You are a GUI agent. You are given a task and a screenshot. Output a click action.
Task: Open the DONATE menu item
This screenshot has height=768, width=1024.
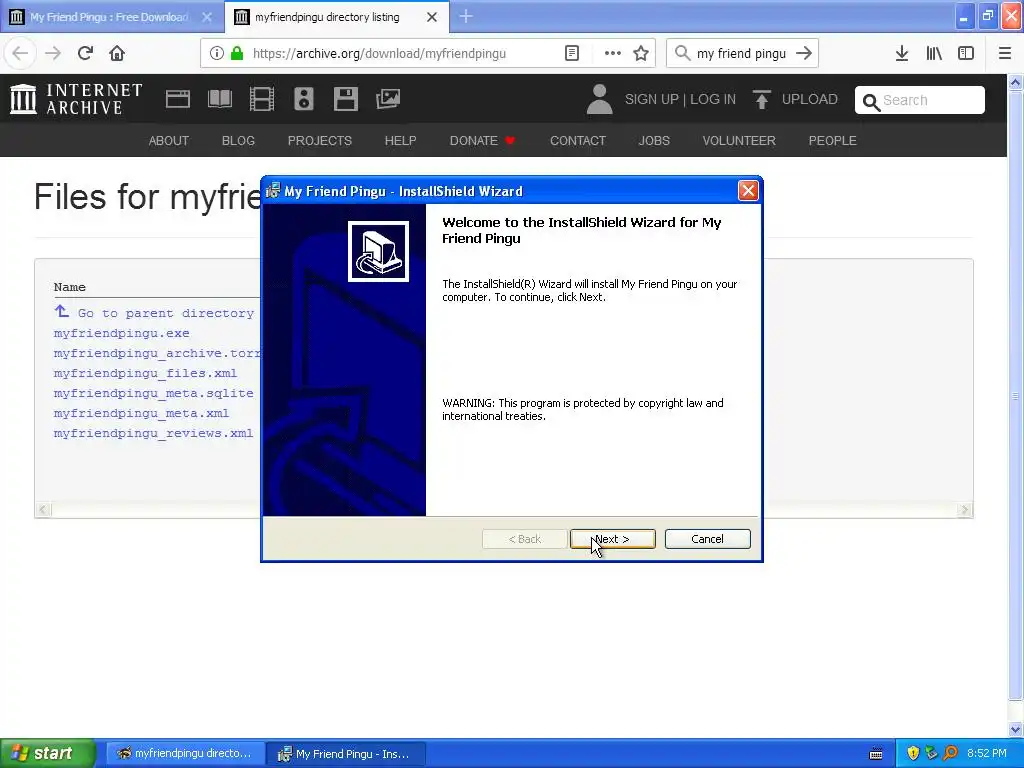pyautogui.click(x=482, y=140)
